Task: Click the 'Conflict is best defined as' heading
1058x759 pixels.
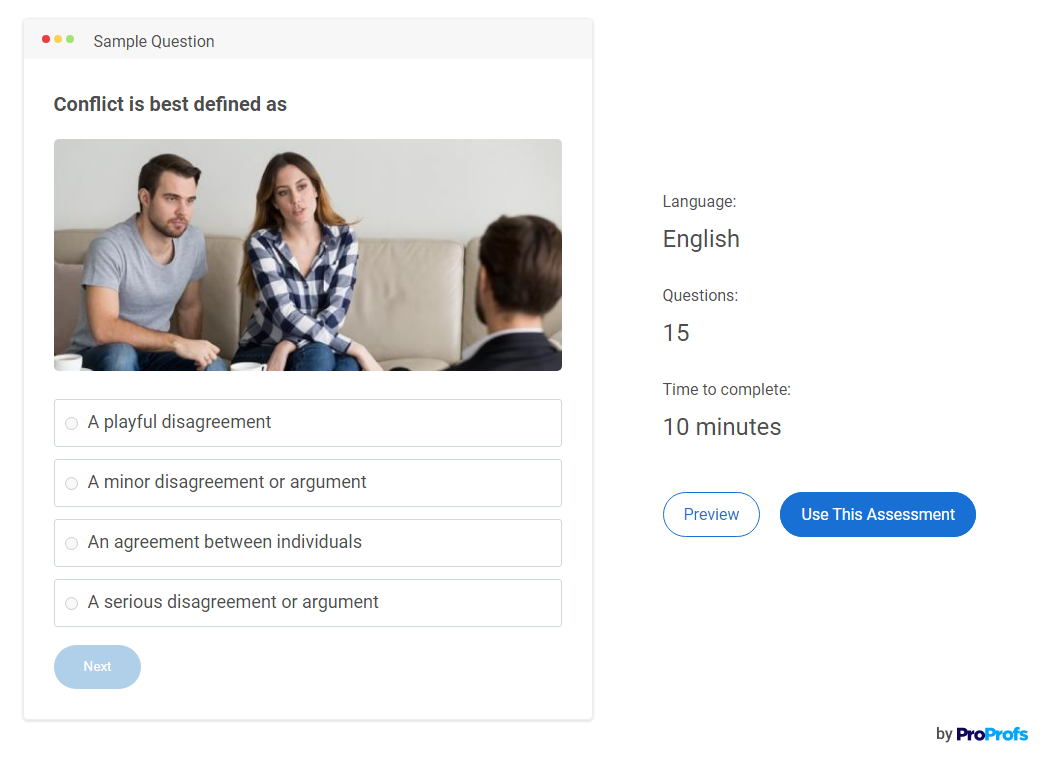Action: [170, 104]
